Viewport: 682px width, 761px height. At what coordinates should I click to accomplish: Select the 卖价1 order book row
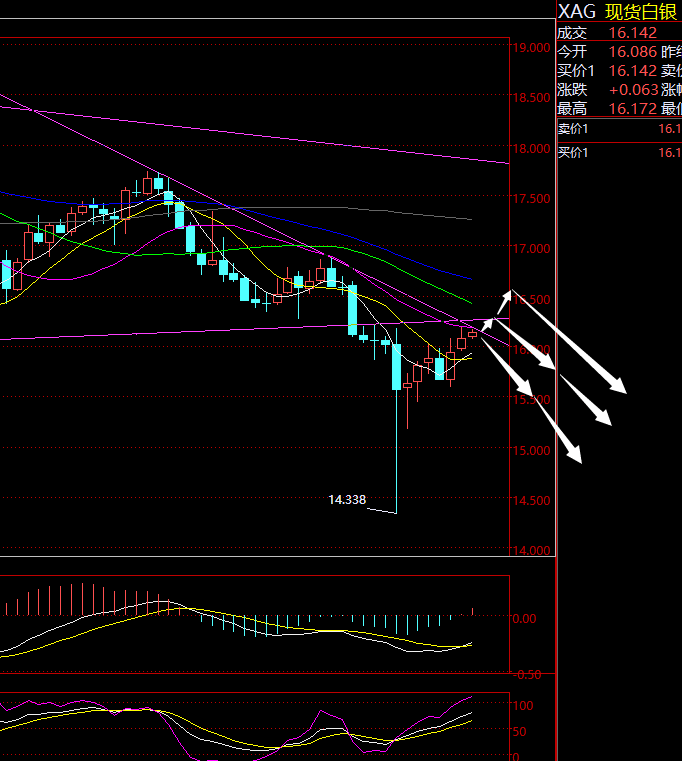click(619, 129)
